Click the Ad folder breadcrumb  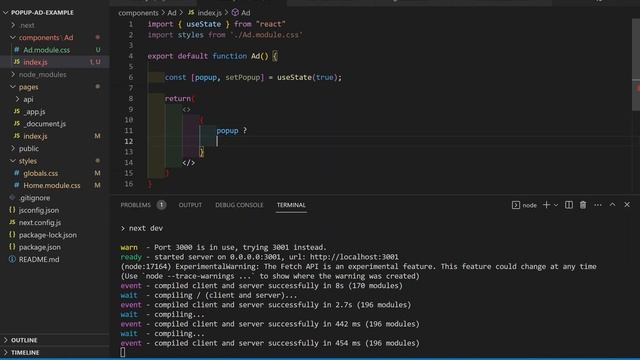(172, 13)
